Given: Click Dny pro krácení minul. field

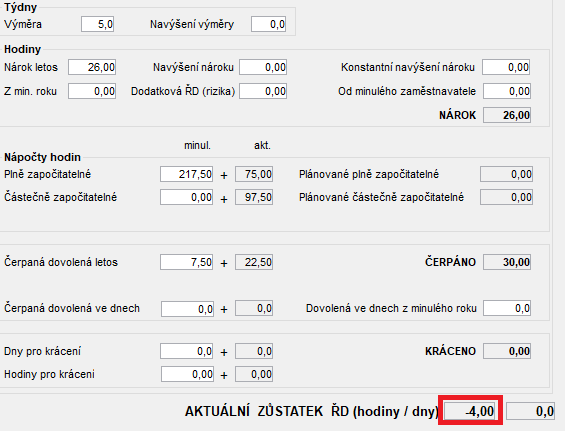Looking at the screenshot, I should coord(187,351).
